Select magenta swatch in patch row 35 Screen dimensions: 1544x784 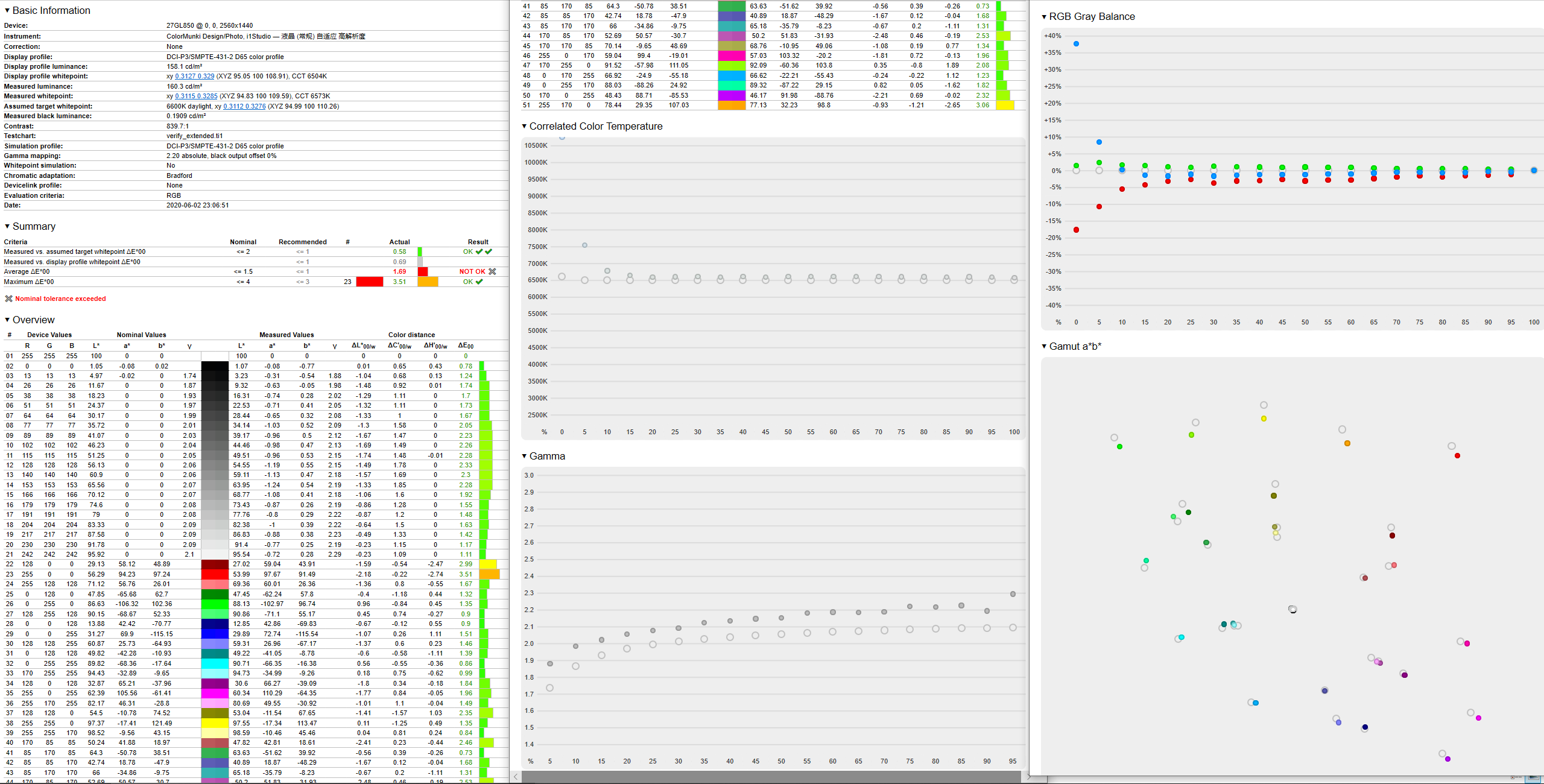215,693
